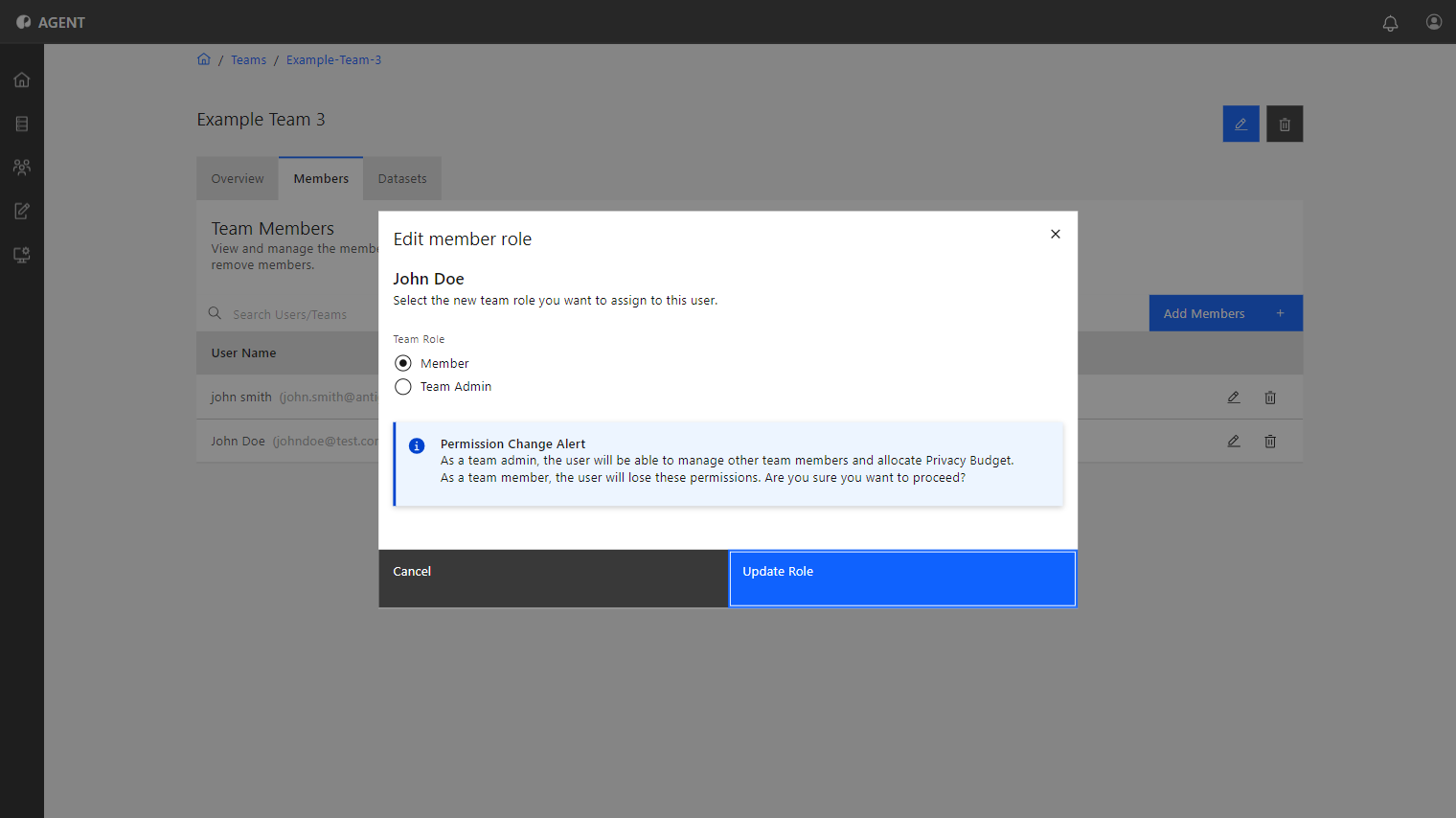Click the blue edit team pencil button

pos(1240,124)
